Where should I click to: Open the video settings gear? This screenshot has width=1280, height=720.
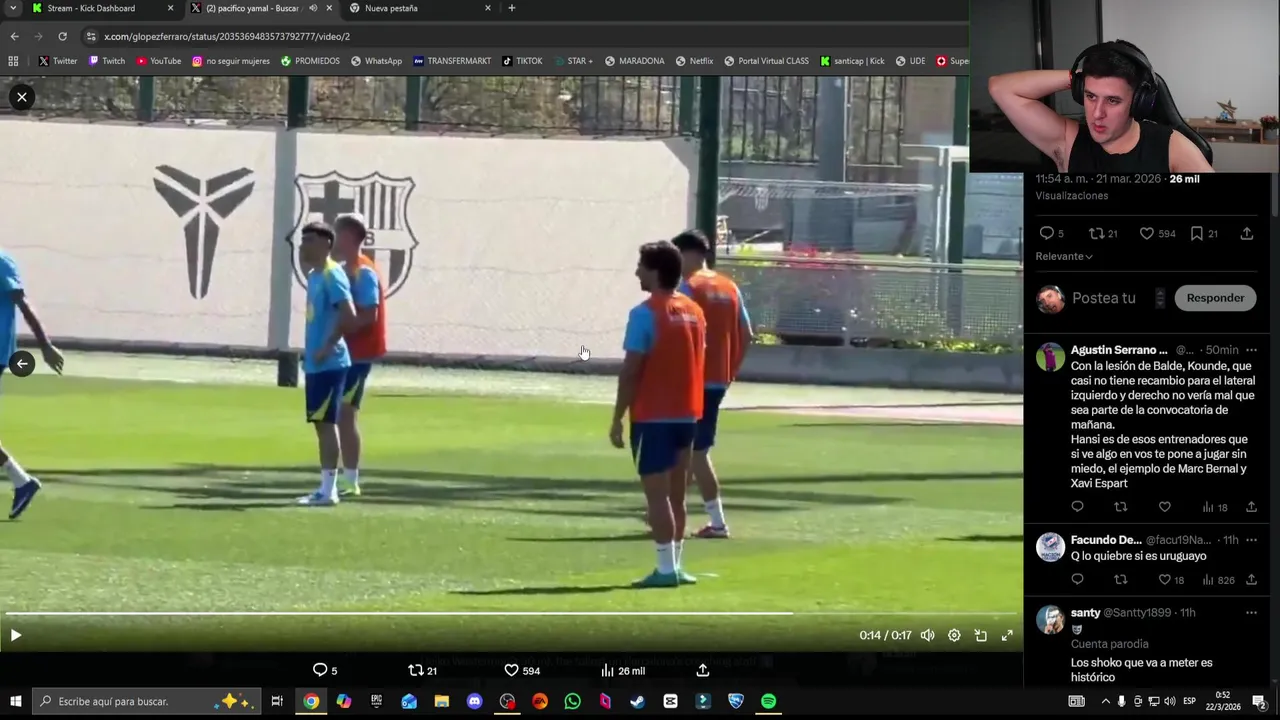coord(954,635)
